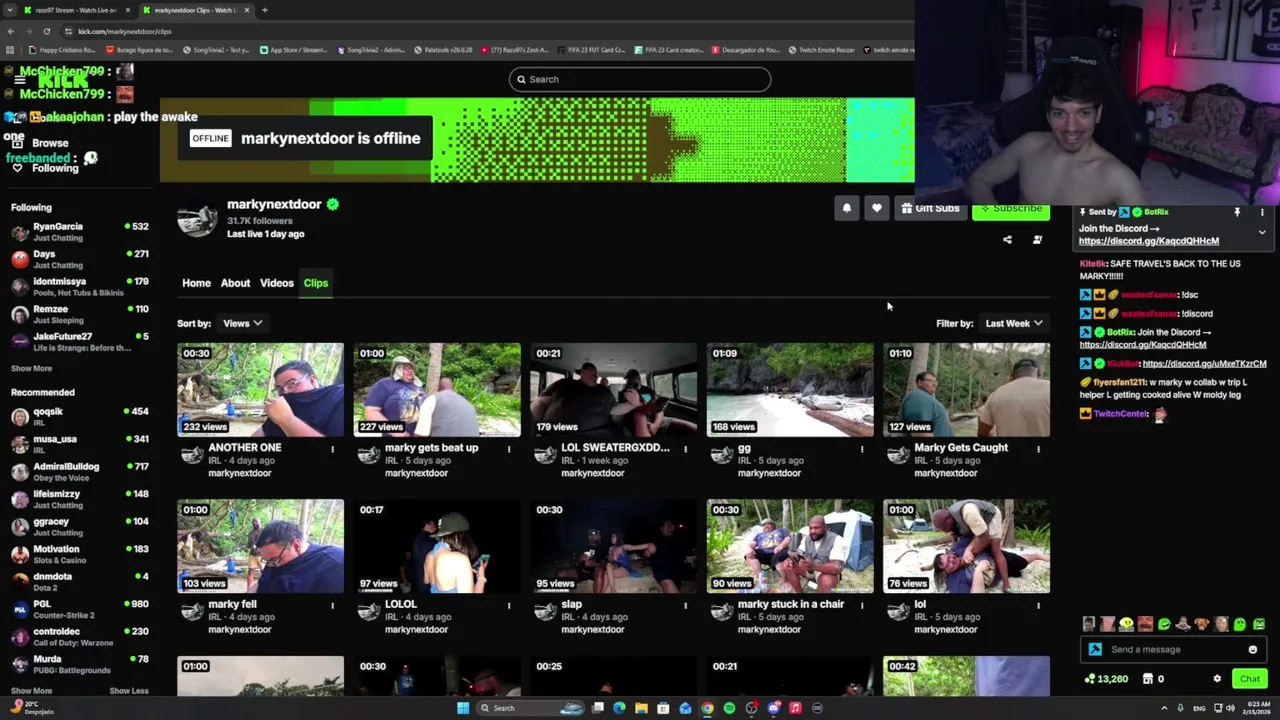Open the PGL Counter-Strike 2 channel
The height and width of the screenshot is (720, 1280).
[x=79, y=610]
